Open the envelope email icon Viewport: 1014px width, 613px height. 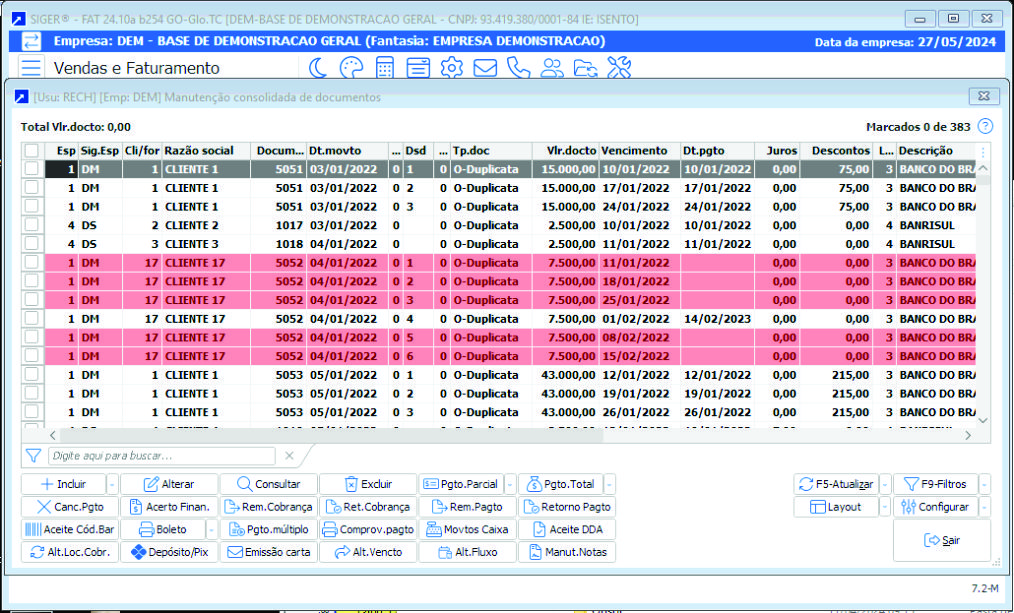[x=486, y=67]
